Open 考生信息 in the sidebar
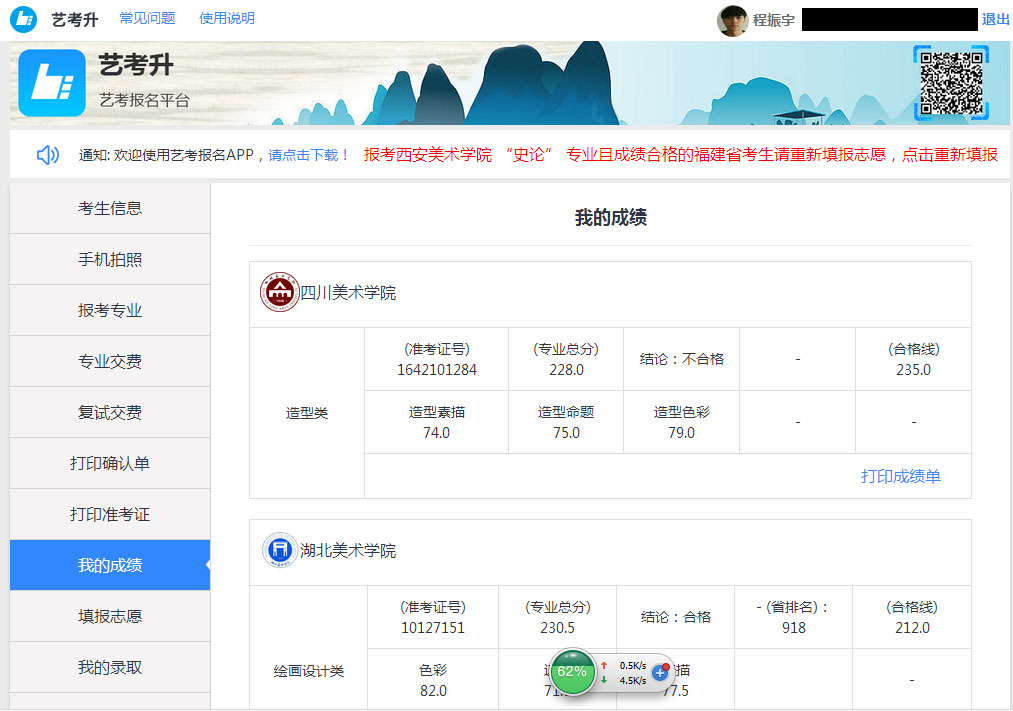Image resolution: width=1013 pixels, height=711 pixels. [x=110, y=208]
